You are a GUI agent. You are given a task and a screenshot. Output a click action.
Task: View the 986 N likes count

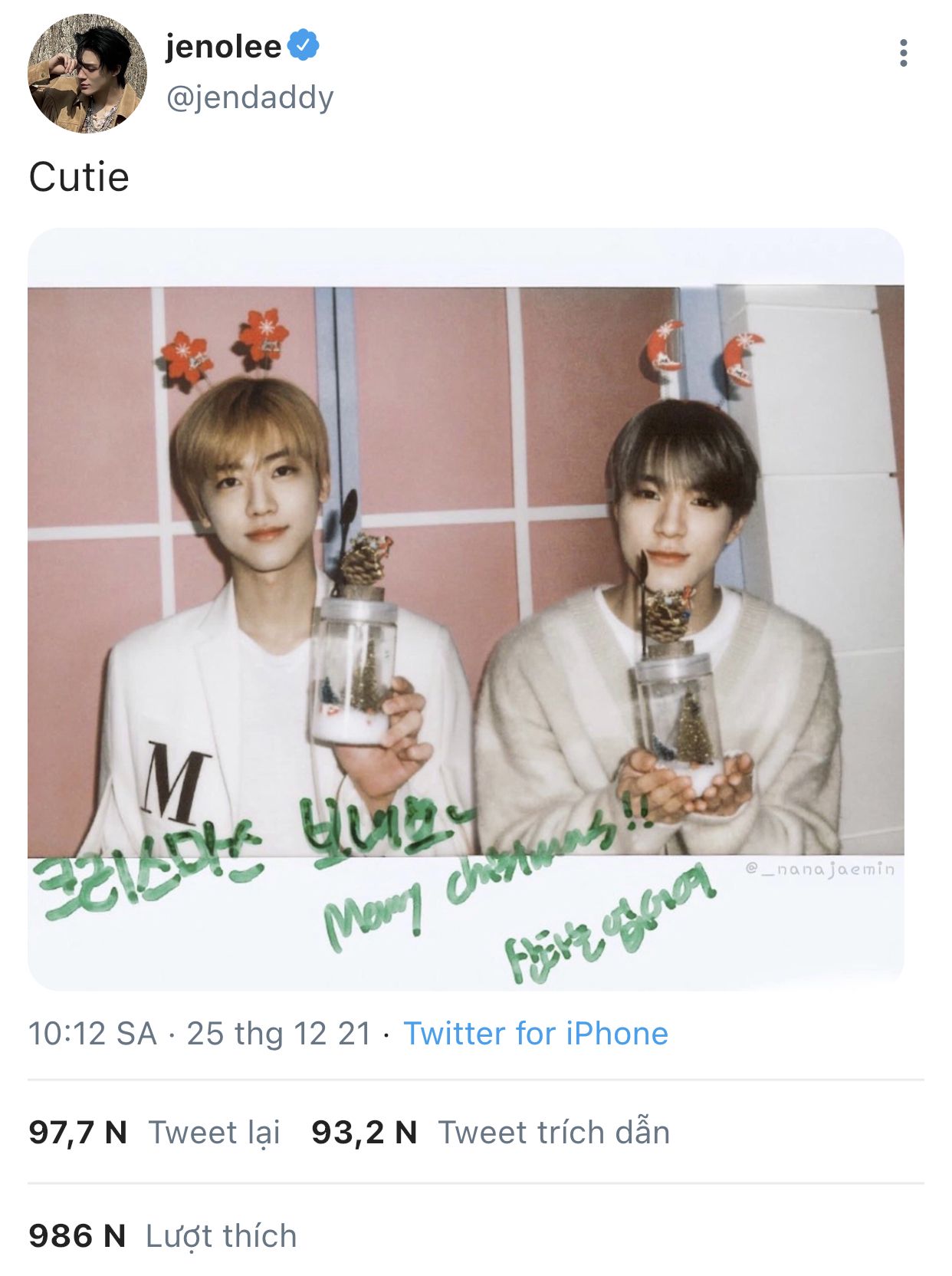click(77, 1236)
